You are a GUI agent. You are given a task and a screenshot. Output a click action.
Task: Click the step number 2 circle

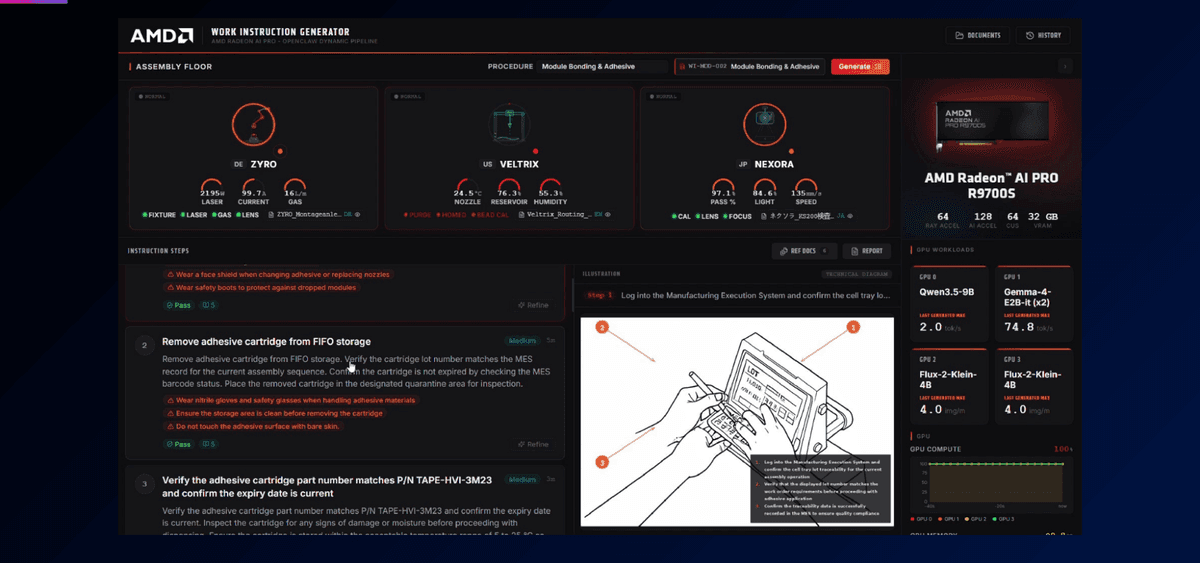(x=144, y=345)
